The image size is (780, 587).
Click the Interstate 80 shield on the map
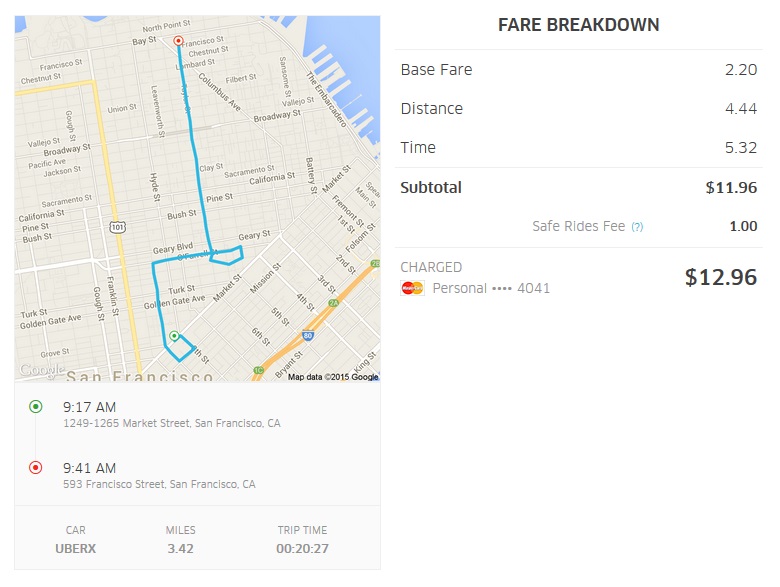[308, 336]
